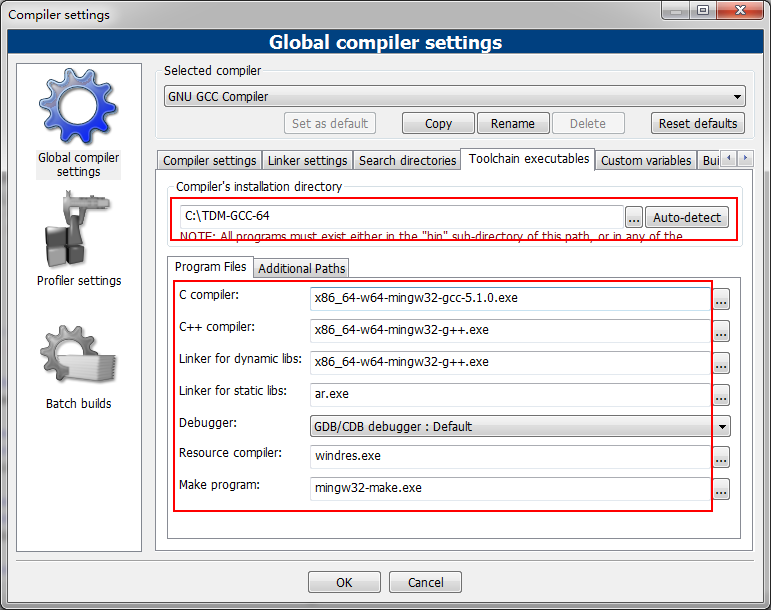Focus the mingw32-make.exe make program field
The width and height of the screenshot is (771, 610).
click(510, 488)
